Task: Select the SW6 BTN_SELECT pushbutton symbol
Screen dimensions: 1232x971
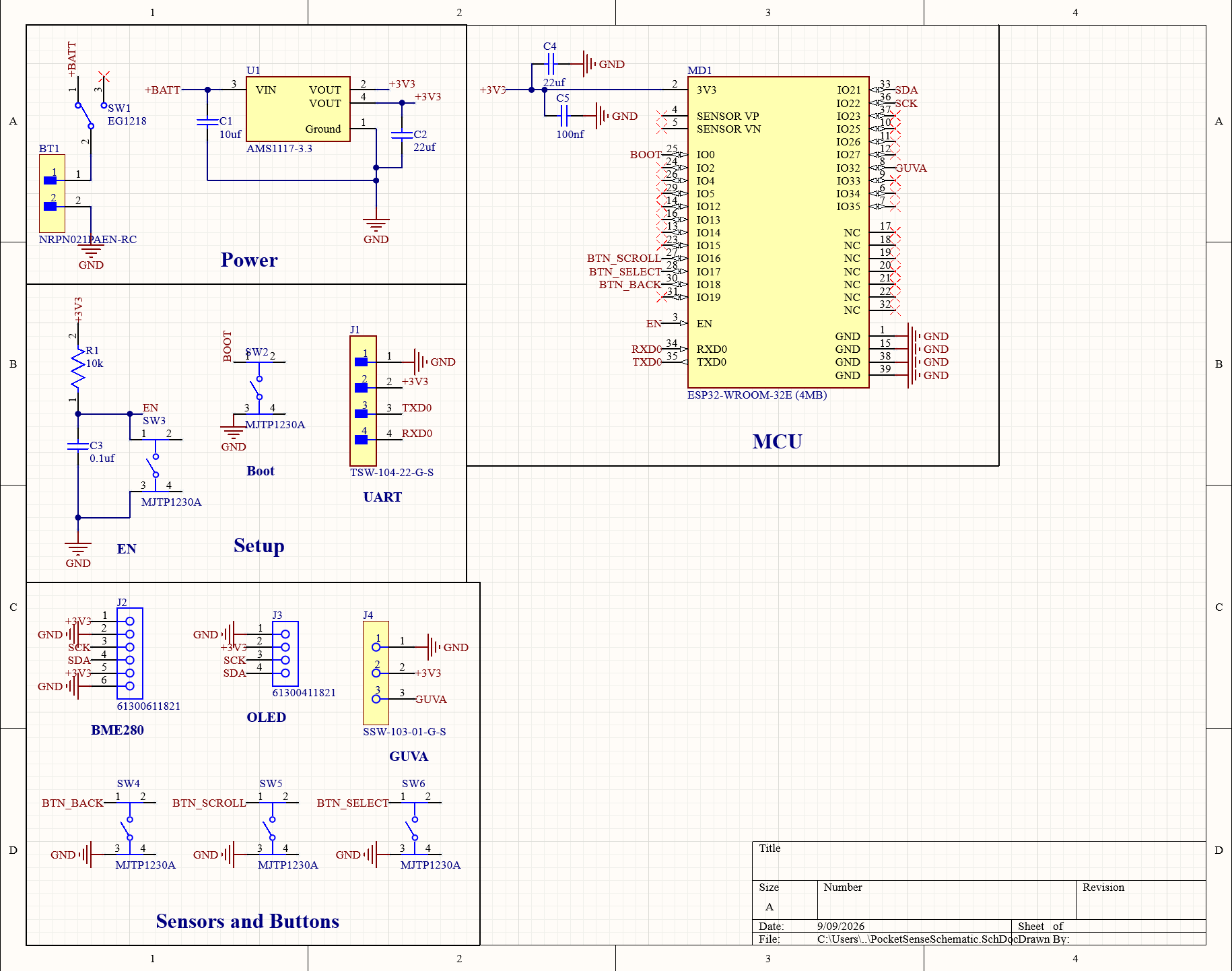Action: [415, 828]
